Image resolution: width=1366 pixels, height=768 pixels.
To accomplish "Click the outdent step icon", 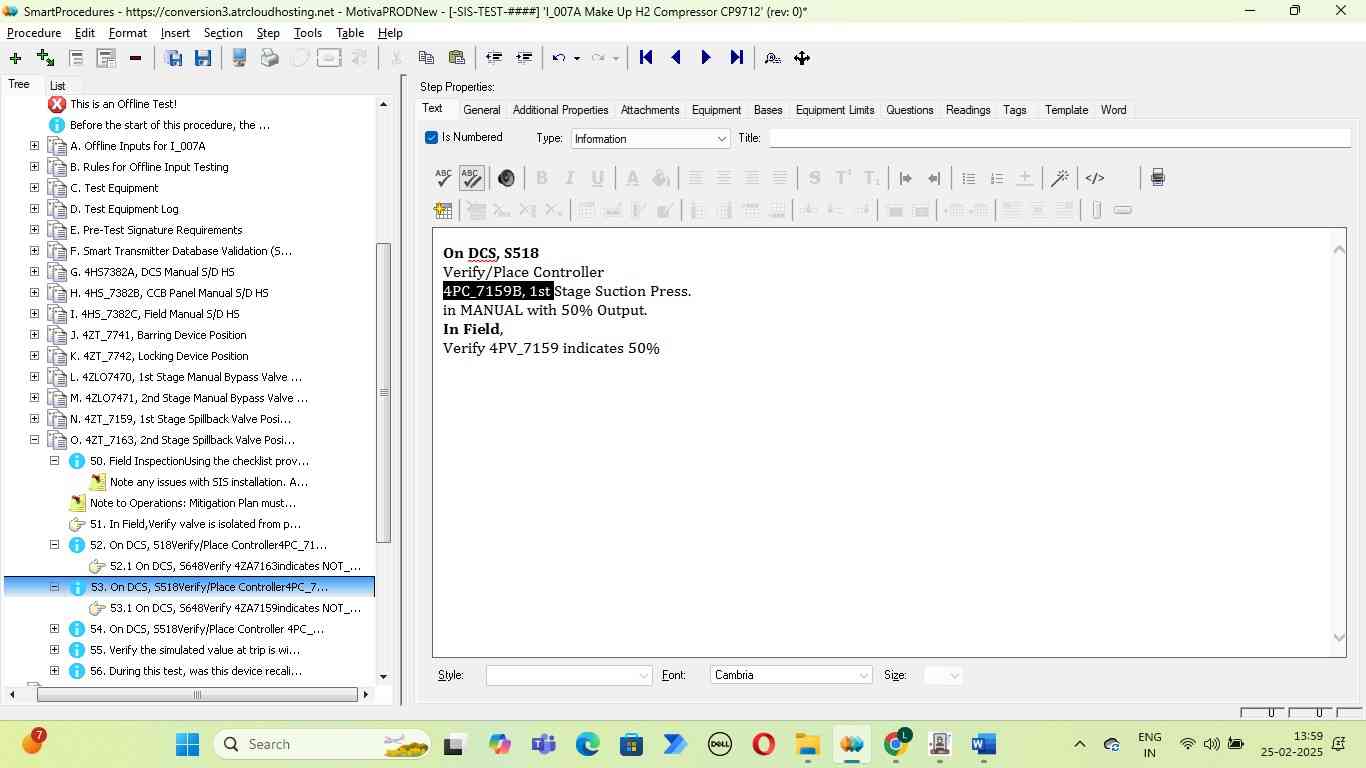I will click(x=493, y=58).
